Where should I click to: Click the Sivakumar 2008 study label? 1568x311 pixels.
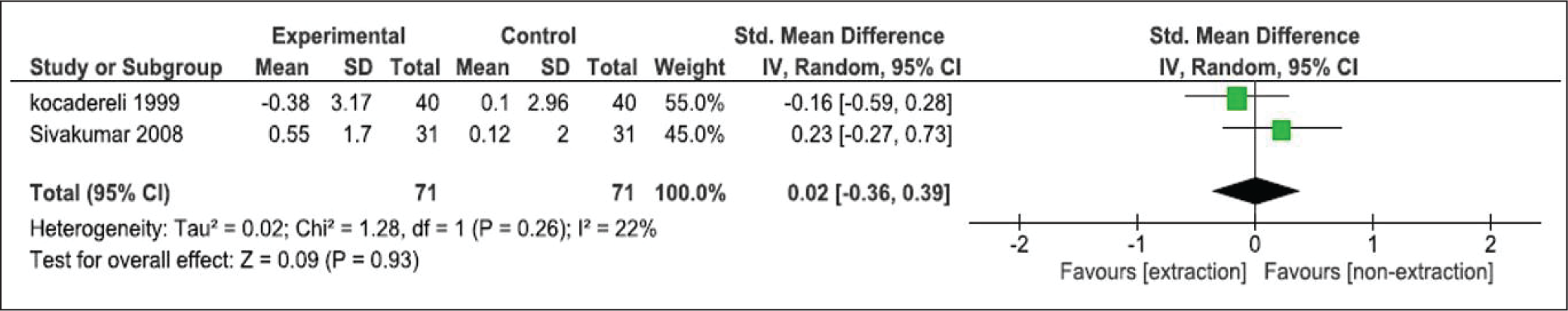pyautogui.click(x=106, y=134)
